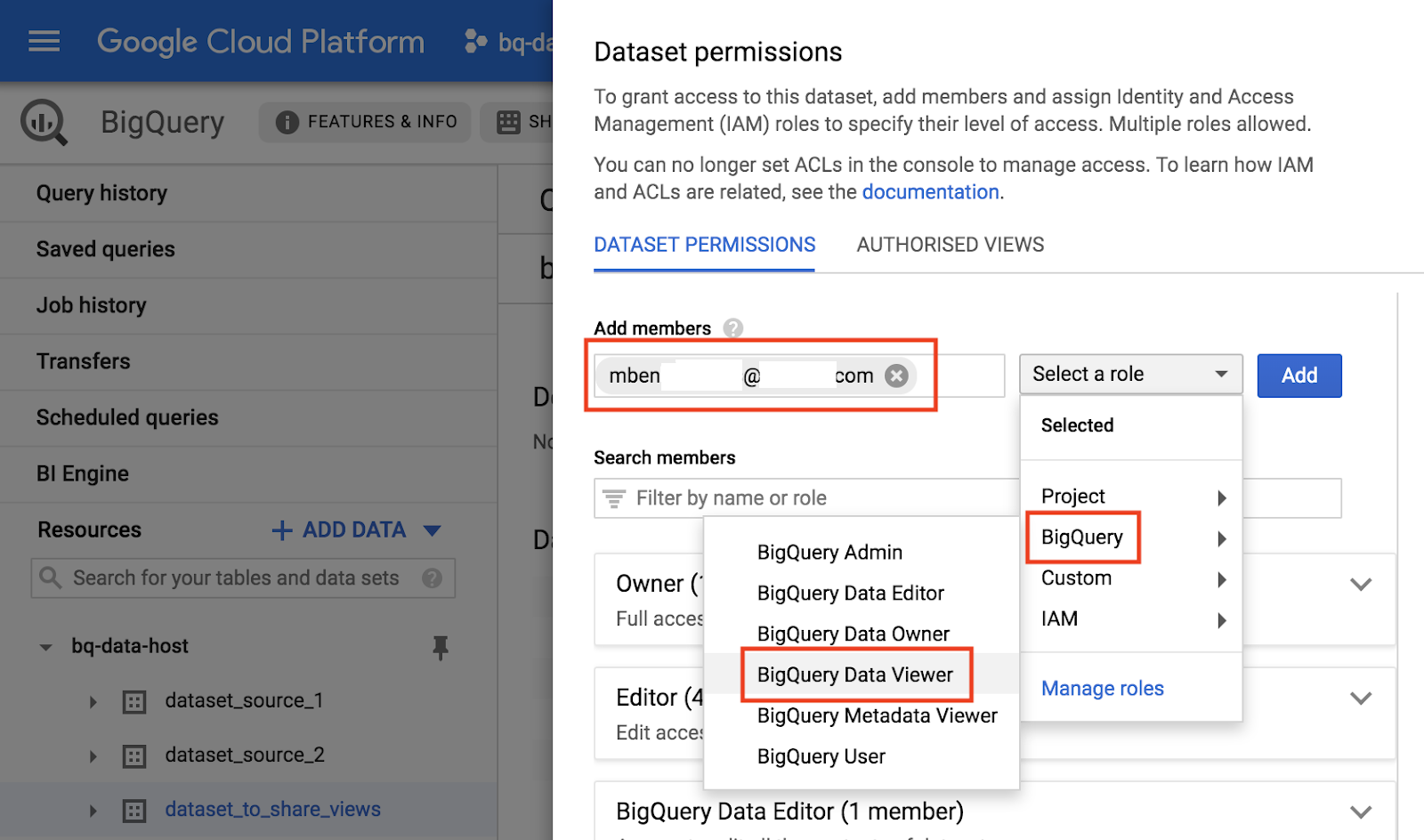The height and width of the screenshot is (840, 1424).
Task: Collapse the bq-data-host project tree
Action: point(46,647)
